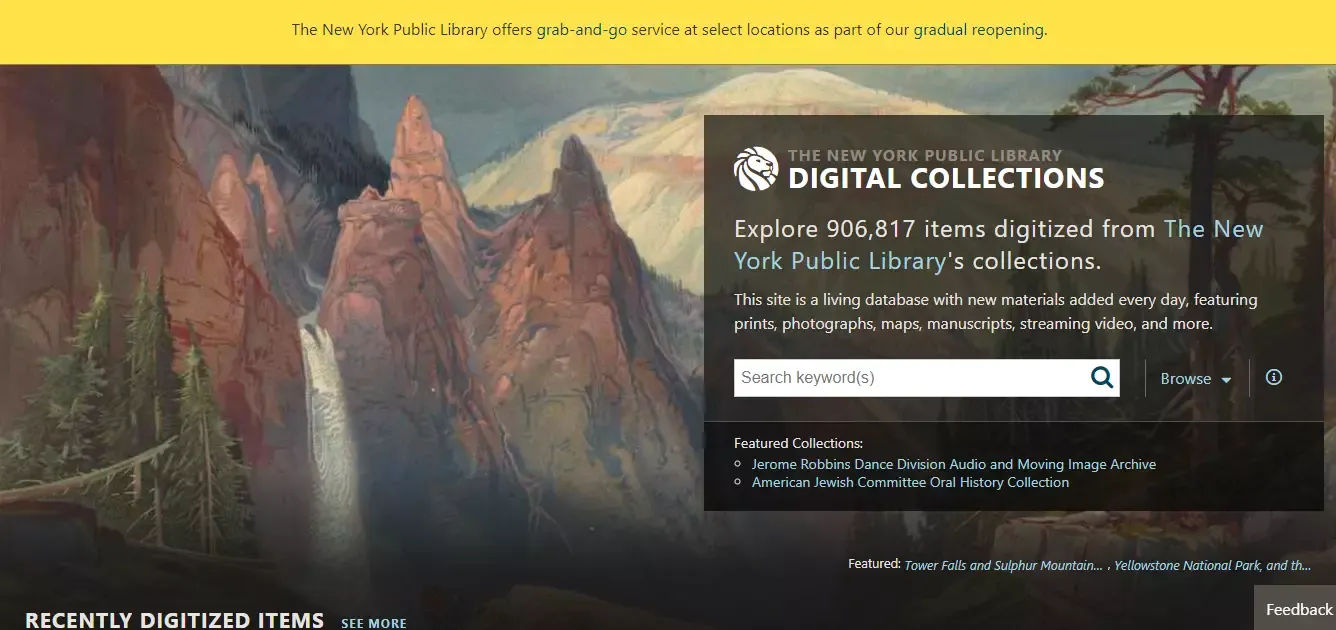Open featured Tower Falls and Sulphur Mountain link
The height and width of the screenshot is (630, 1336).
1004,565
